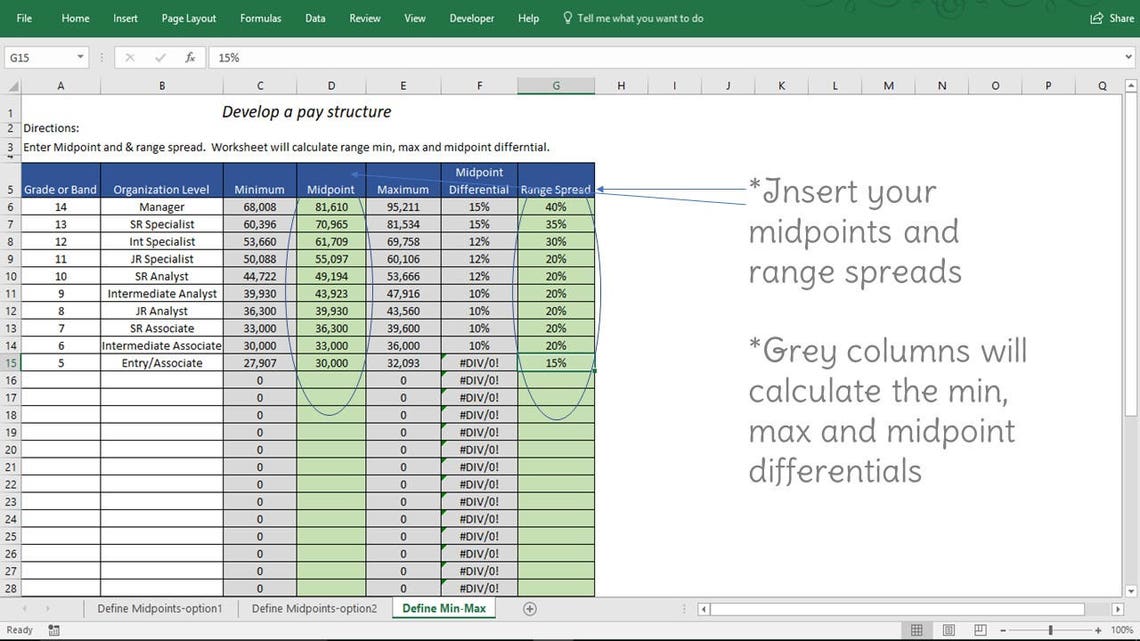Add a new worksheet with the plus button
This screenshot has height=641, width=1140.
[x=530, y=608]
